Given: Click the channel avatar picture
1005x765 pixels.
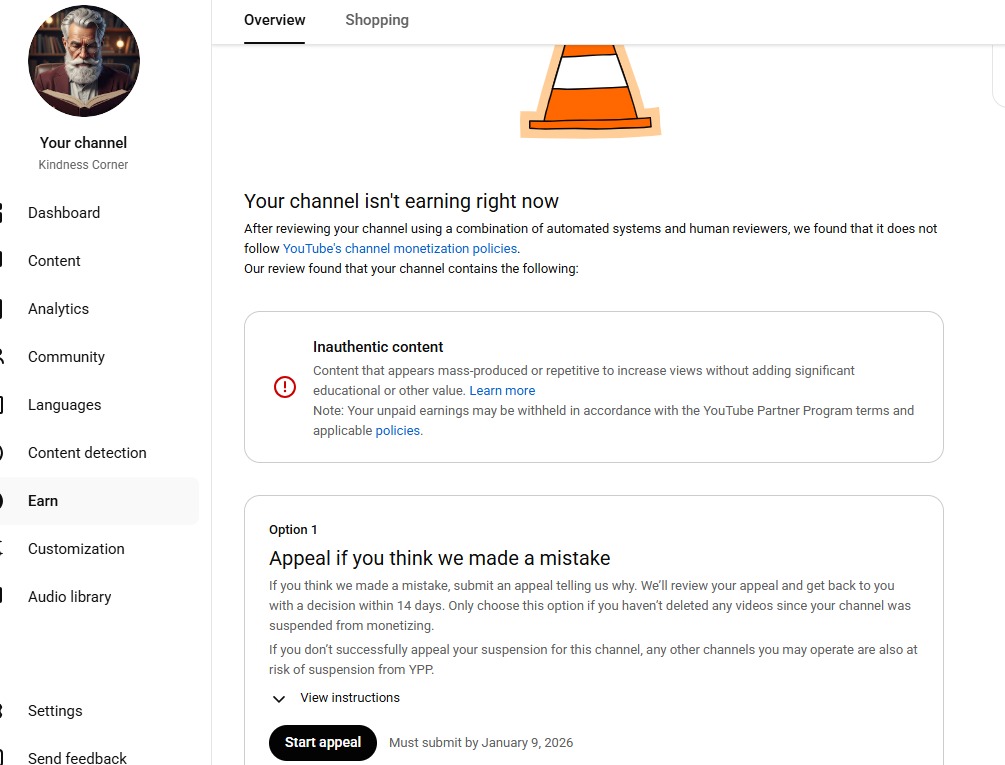Looking at the screenshot, I should coord(84,61).
